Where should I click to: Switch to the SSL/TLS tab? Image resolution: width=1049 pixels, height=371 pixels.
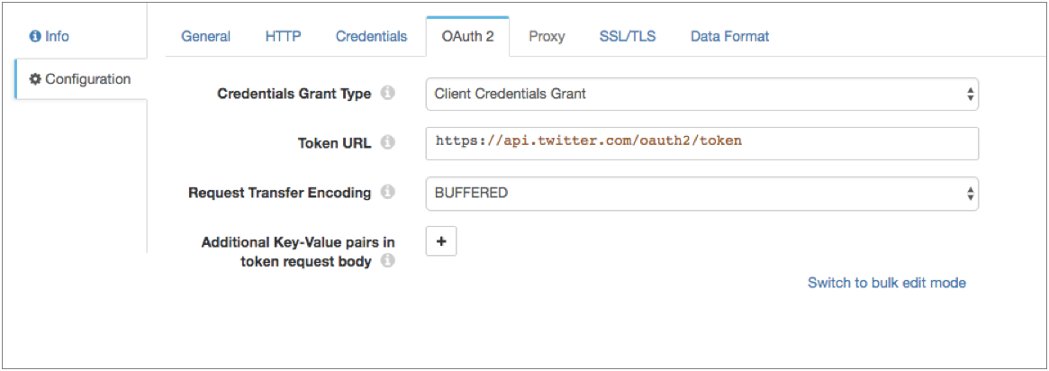point(628,36)
